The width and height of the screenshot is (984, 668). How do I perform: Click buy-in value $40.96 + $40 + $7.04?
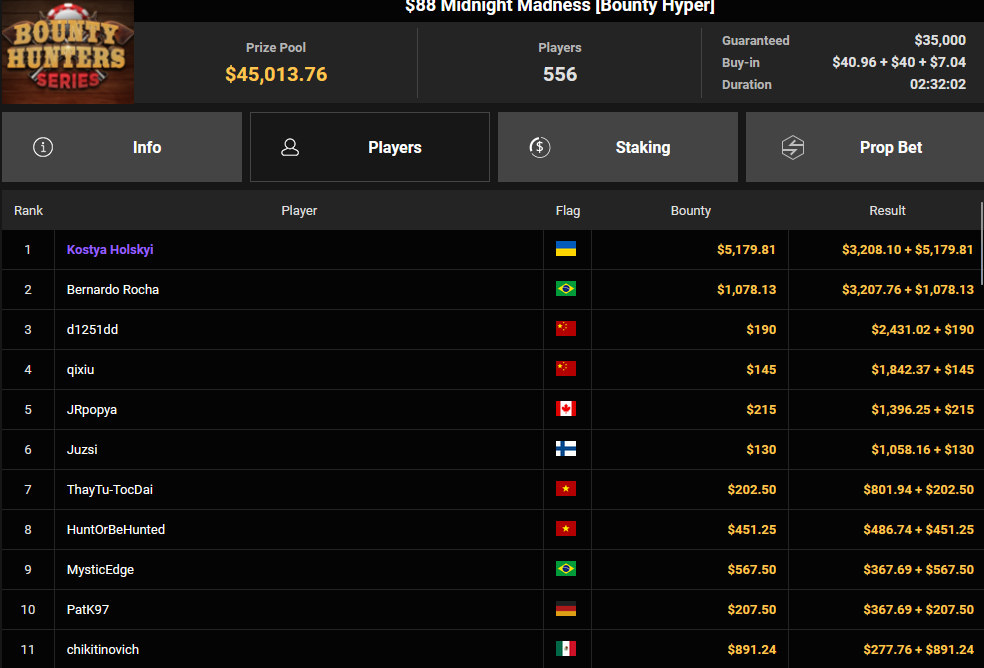(x=899, y=62)
